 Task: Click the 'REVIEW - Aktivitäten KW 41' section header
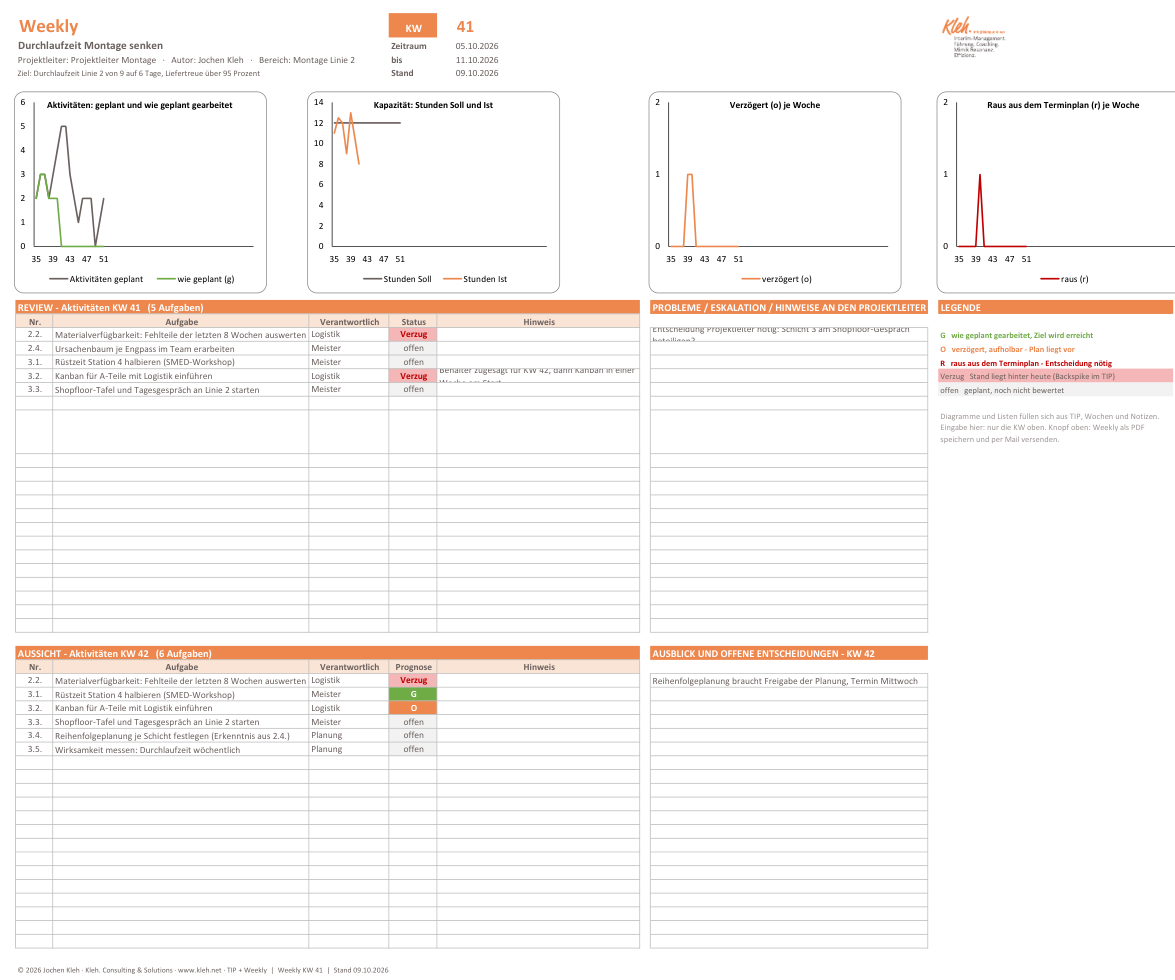pyautogui.click(x=327, y=307)
